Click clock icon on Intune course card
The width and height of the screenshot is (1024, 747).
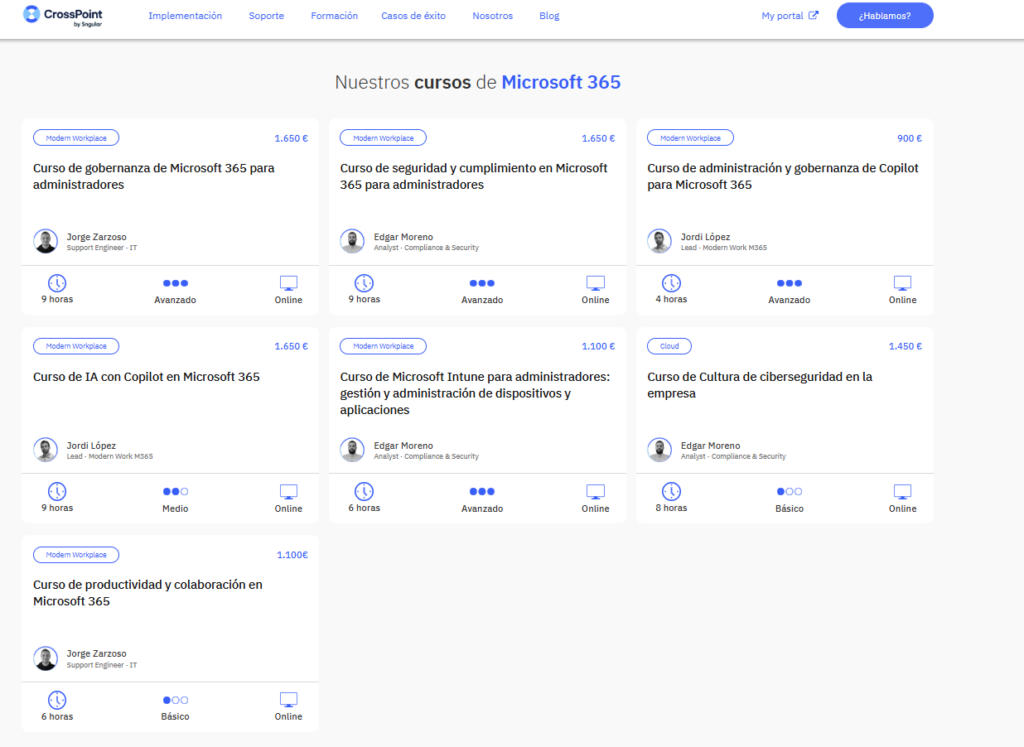tap(364, 491)
